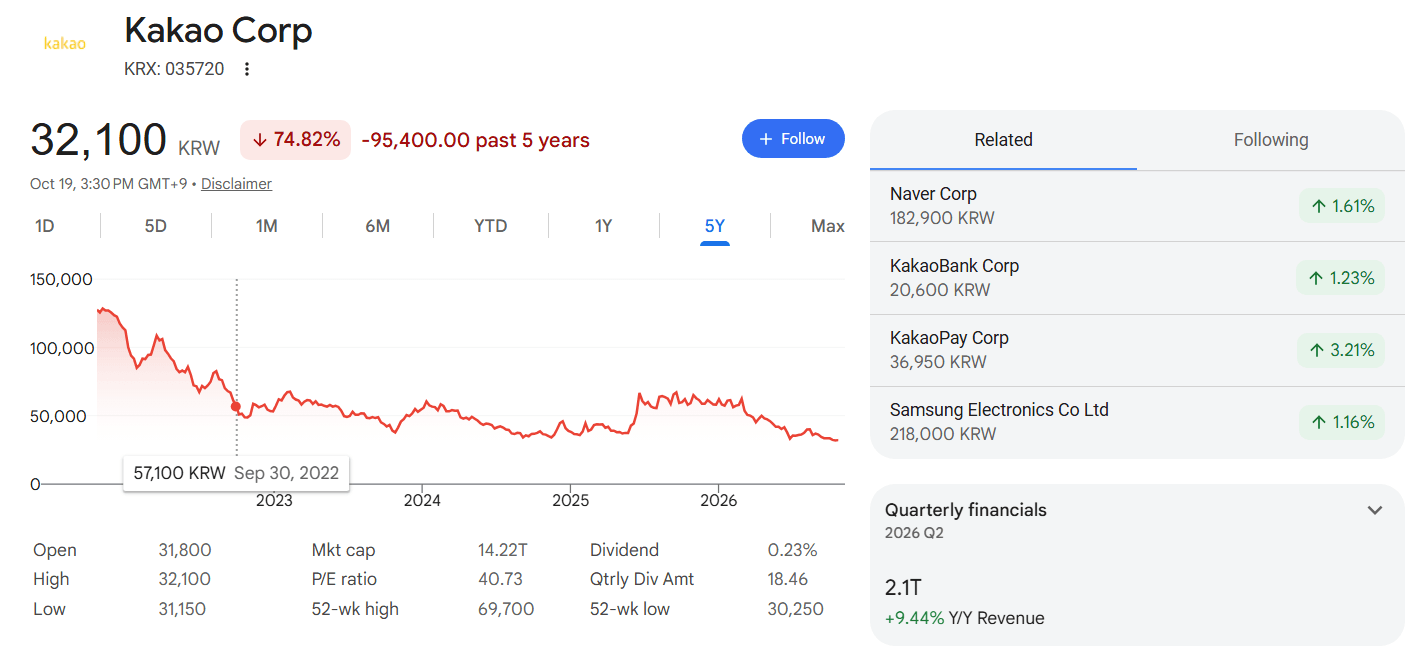Click the +9.44% Y/Y Revenue text

click(x=964, y=618)
